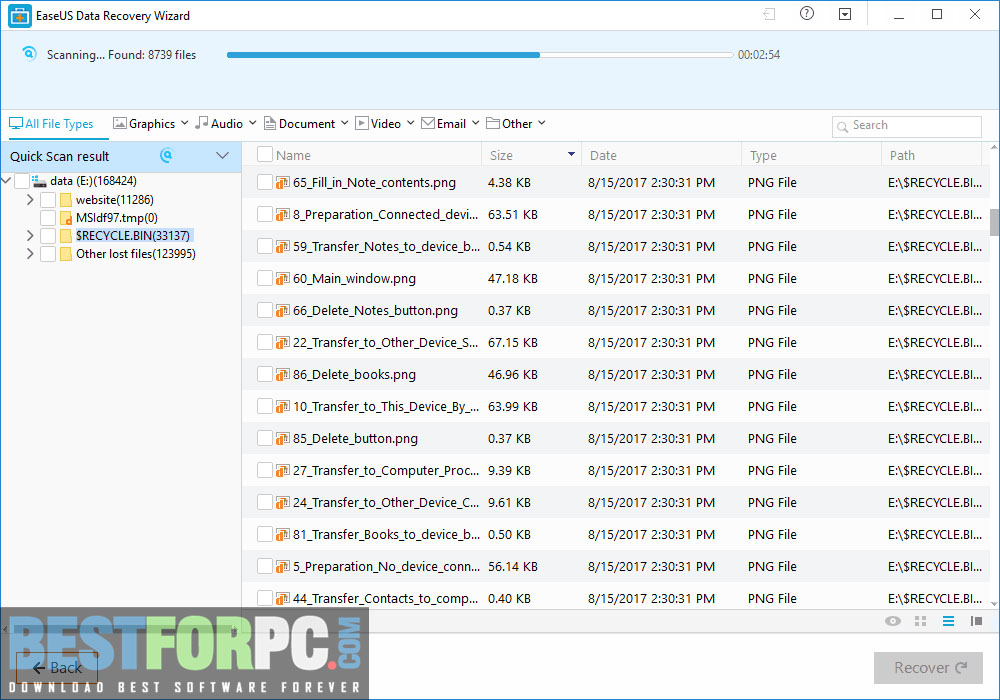The image size is (1000, 700).
Task: Tick the select-all checkbox in Name header
Action: tap(265, 154)
